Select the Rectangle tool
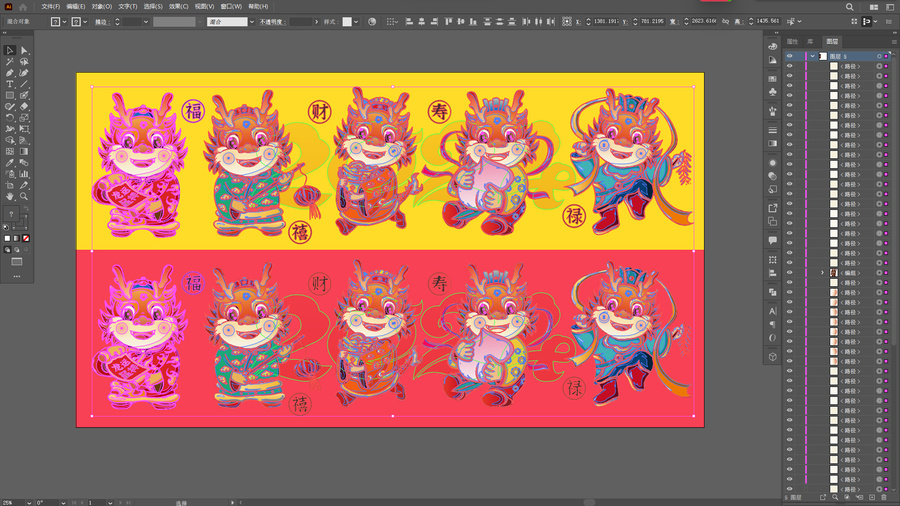The image size is (900, 506). coord(10,95)
